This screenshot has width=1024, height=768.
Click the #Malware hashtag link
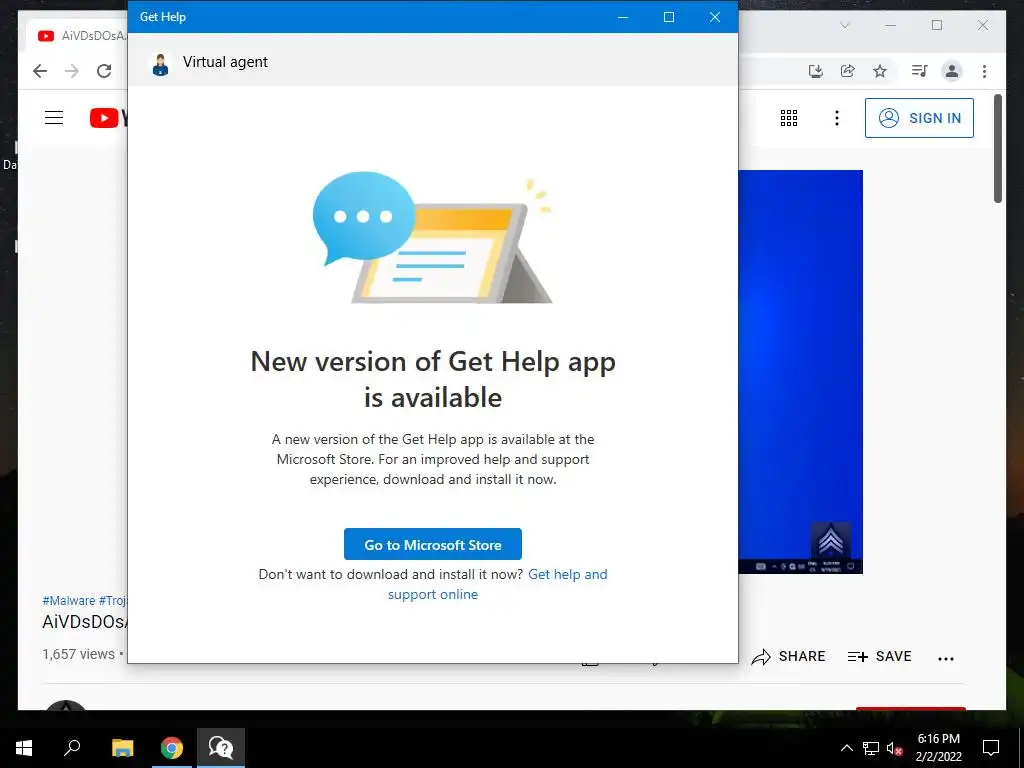pyautogui.click(x=69, y=600)
